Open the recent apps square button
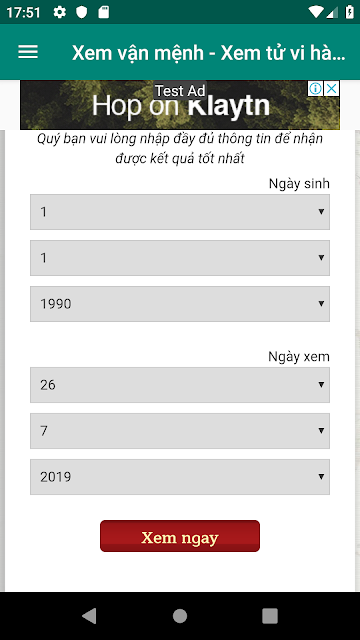 (x=270, y=616)
